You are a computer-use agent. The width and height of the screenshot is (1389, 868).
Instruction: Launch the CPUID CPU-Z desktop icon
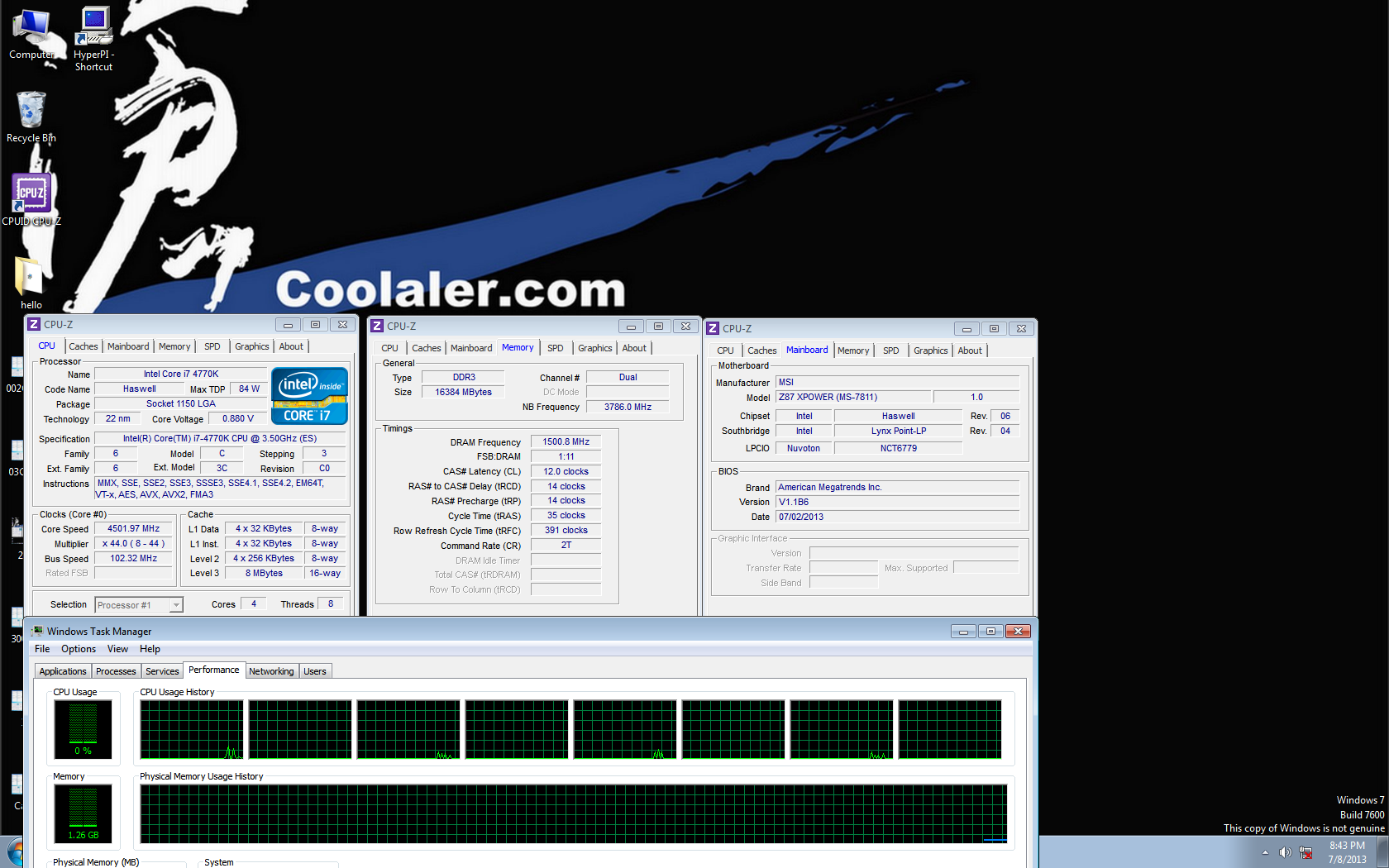tap(31, 199)
